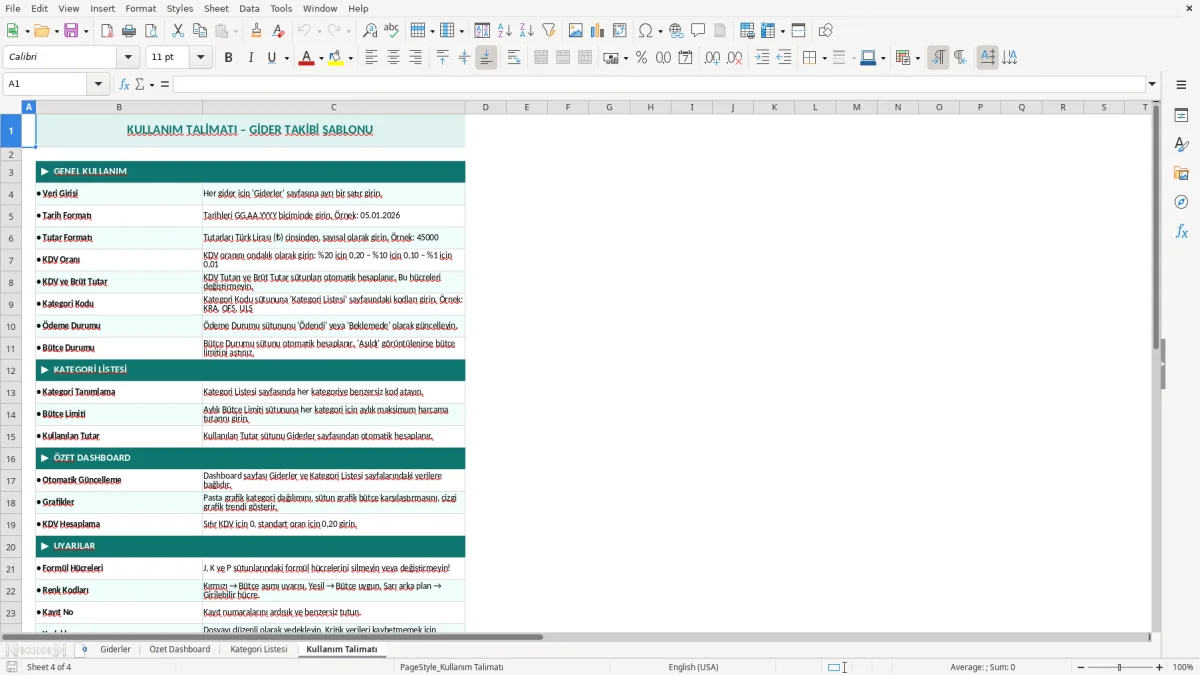Screen dimensions: 1200x675
Task: Open the Font Name dropdown arrow
Action: click(128, 58)
